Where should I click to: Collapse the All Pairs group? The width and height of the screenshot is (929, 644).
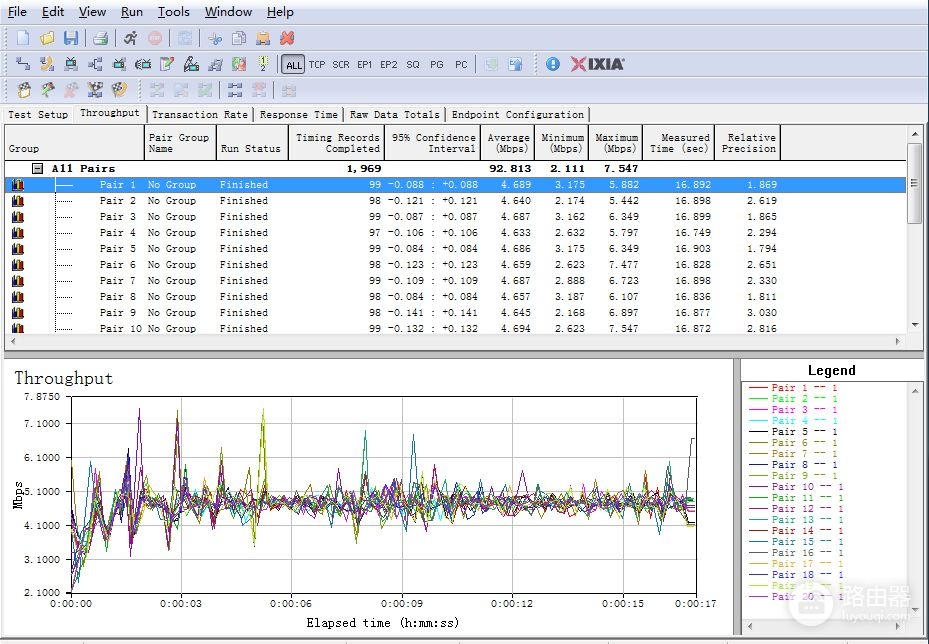click(x=37, y=169)
